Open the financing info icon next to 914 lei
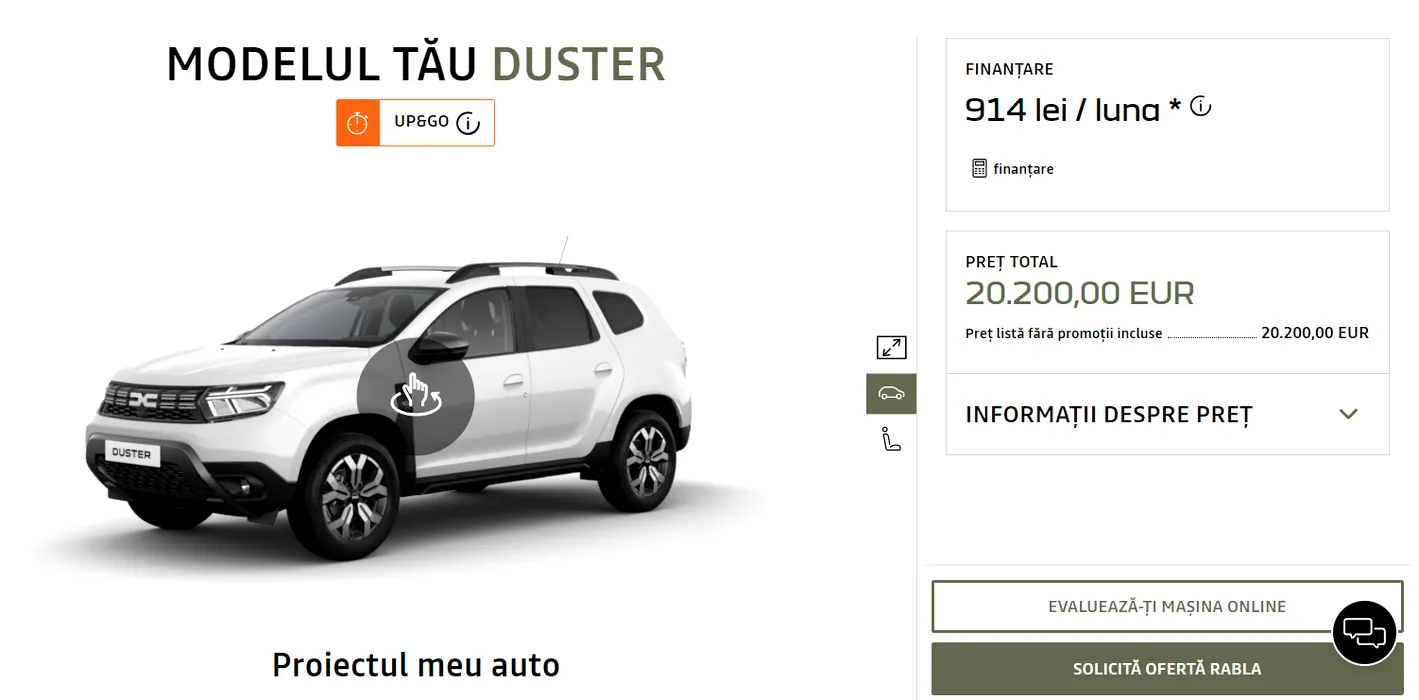Viewport: 1419px width, 700px height. (1201, 106)
